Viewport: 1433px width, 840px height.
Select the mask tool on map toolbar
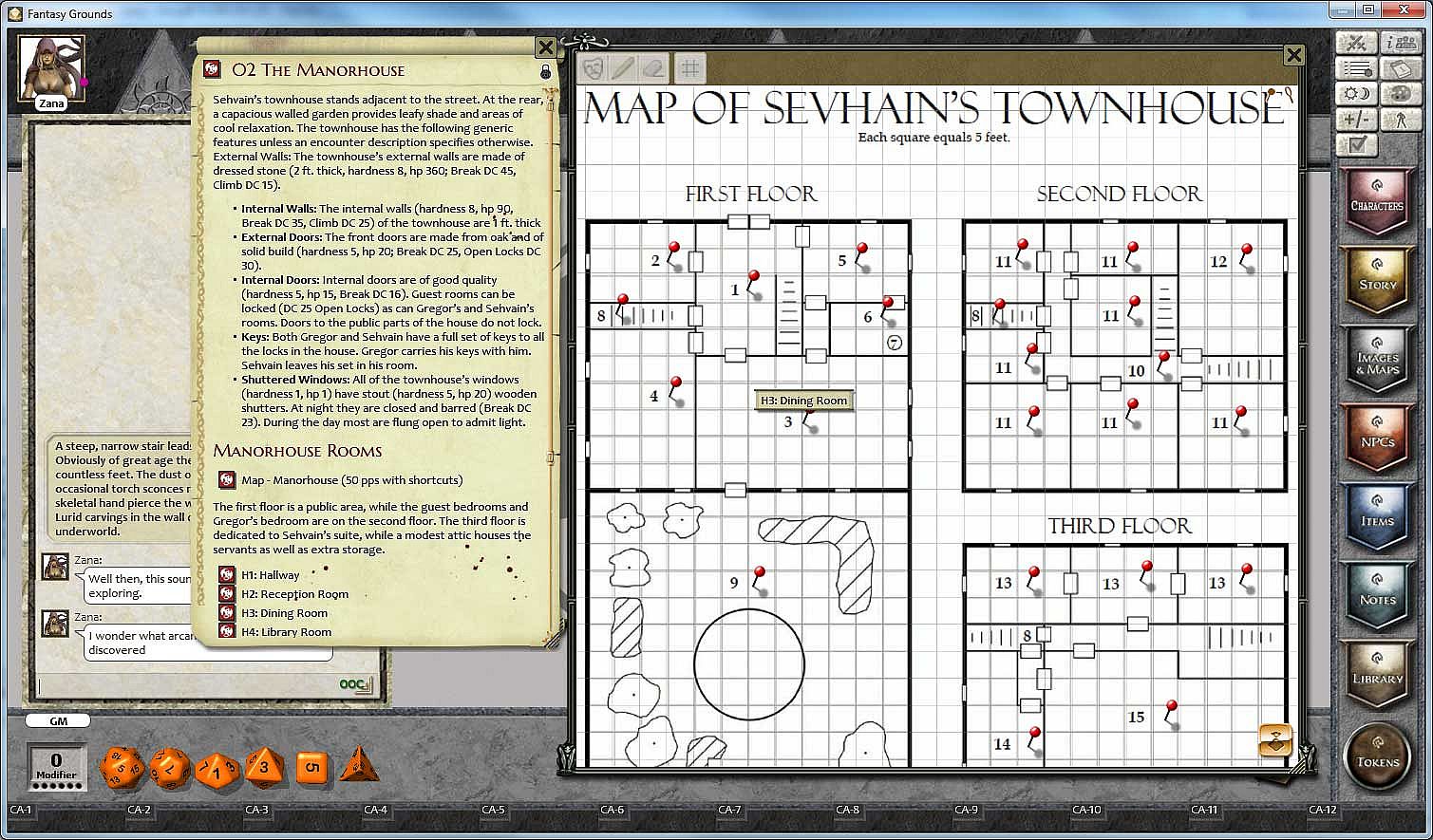coord(594,68)
